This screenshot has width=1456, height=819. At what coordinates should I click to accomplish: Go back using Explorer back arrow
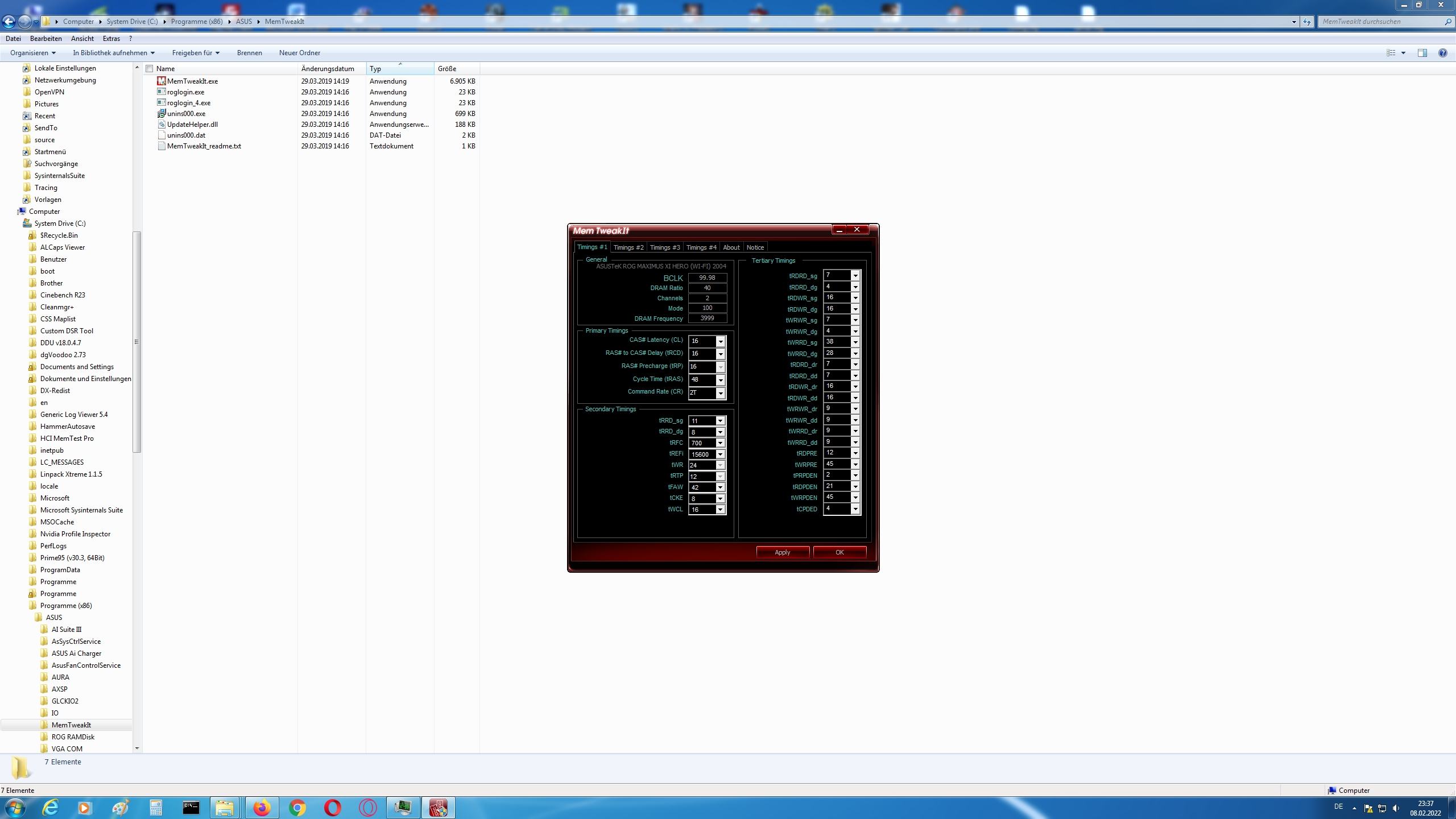[x=9, y=22]
